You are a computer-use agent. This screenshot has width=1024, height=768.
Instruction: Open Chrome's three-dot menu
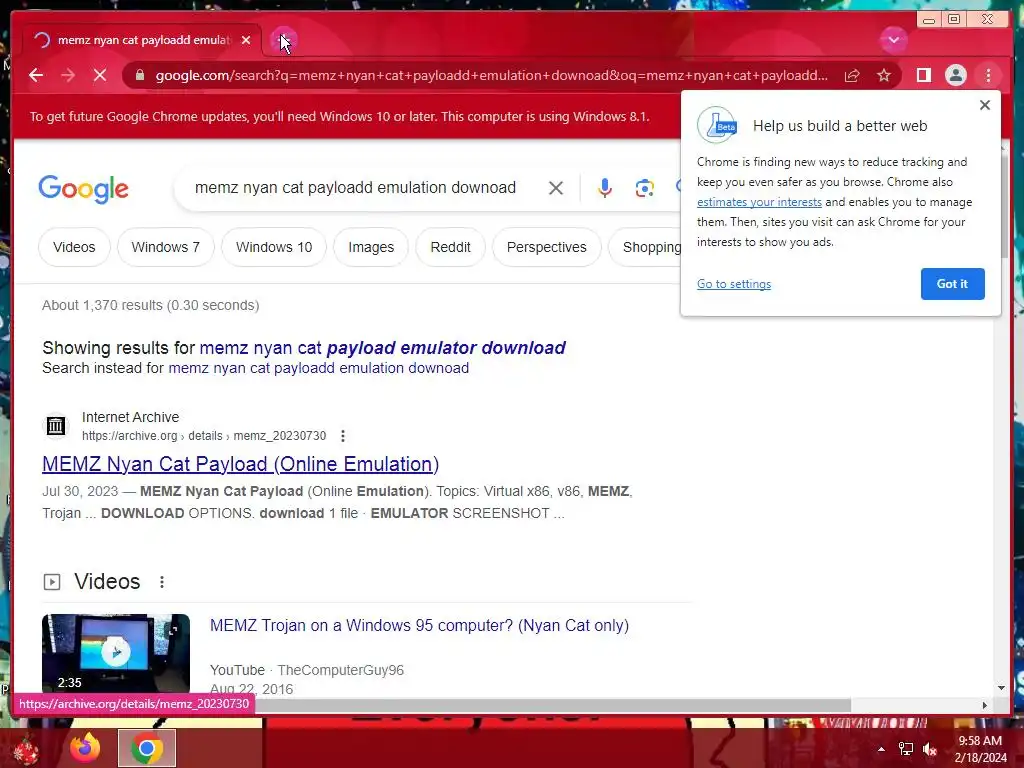(x=988, y=75)
